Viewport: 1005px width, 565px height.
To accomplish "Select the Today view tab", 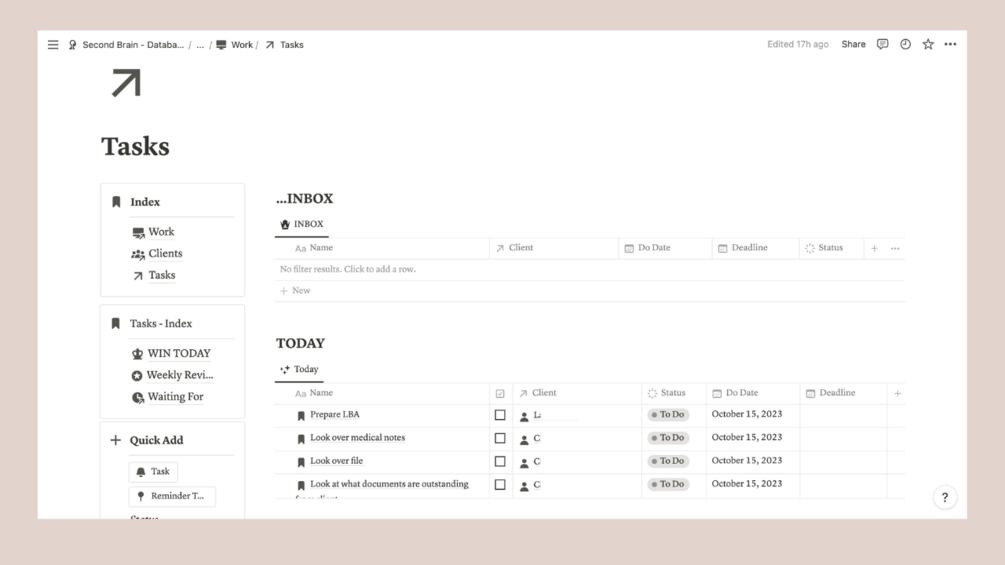I will 299,370.
